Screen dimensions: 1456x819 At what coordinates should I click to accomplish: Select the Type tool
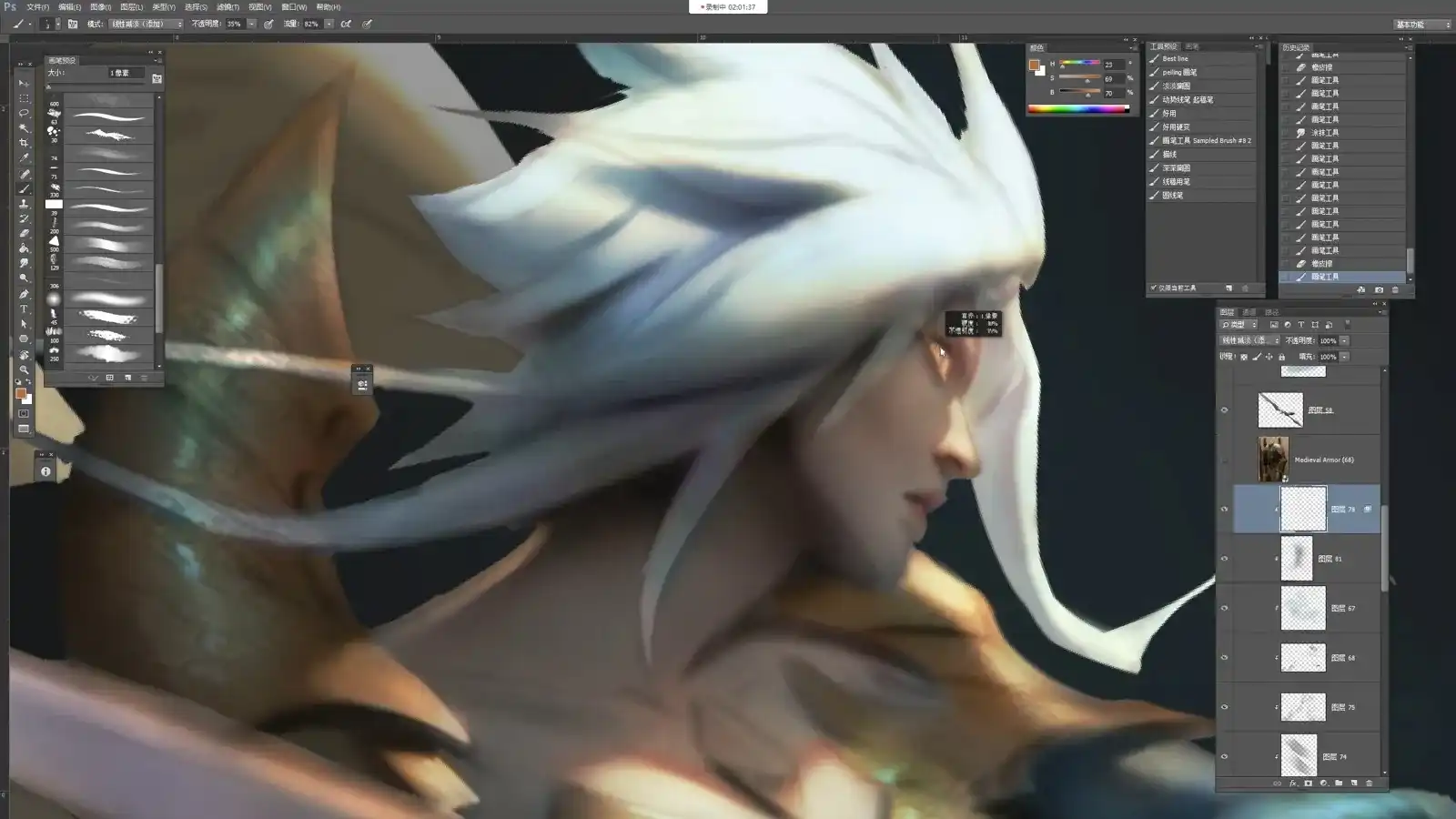[24, 308]
